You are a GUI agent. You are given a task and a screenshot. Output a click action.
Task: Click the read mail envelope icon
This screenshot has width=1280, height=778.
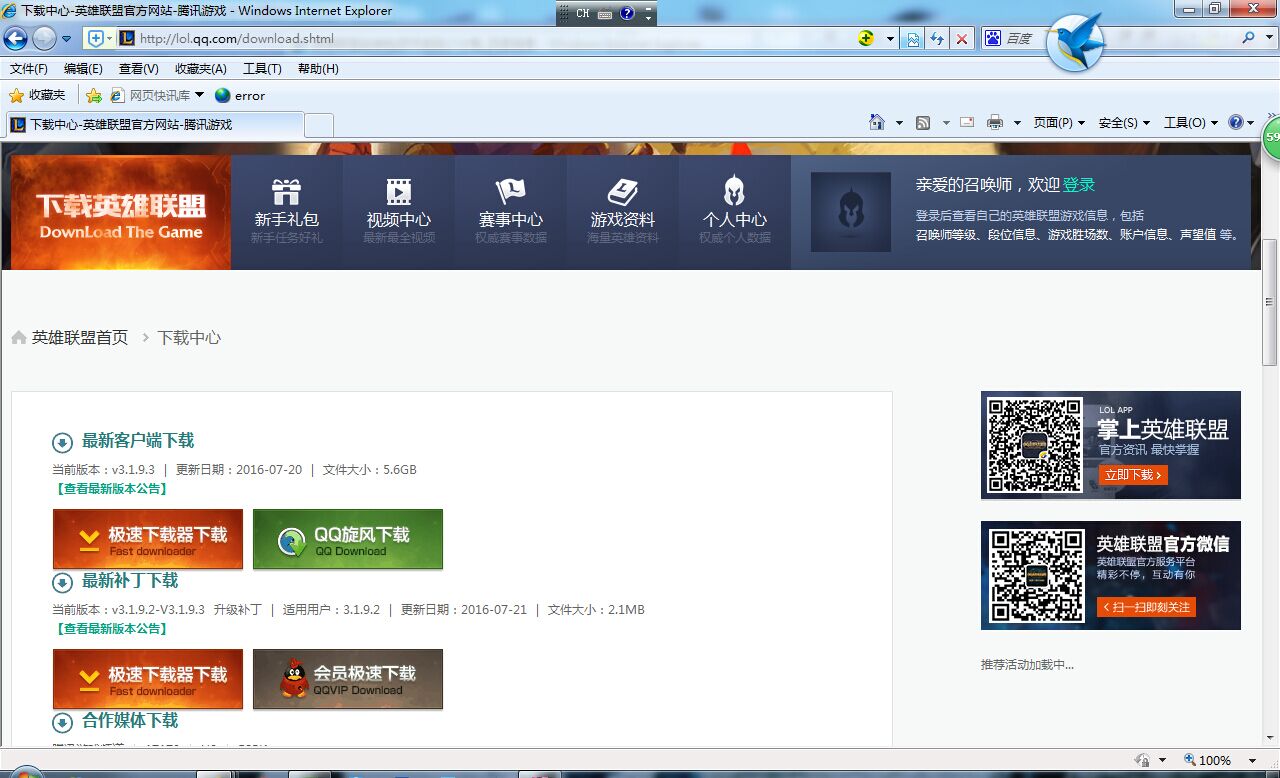[x=967, y=122]
